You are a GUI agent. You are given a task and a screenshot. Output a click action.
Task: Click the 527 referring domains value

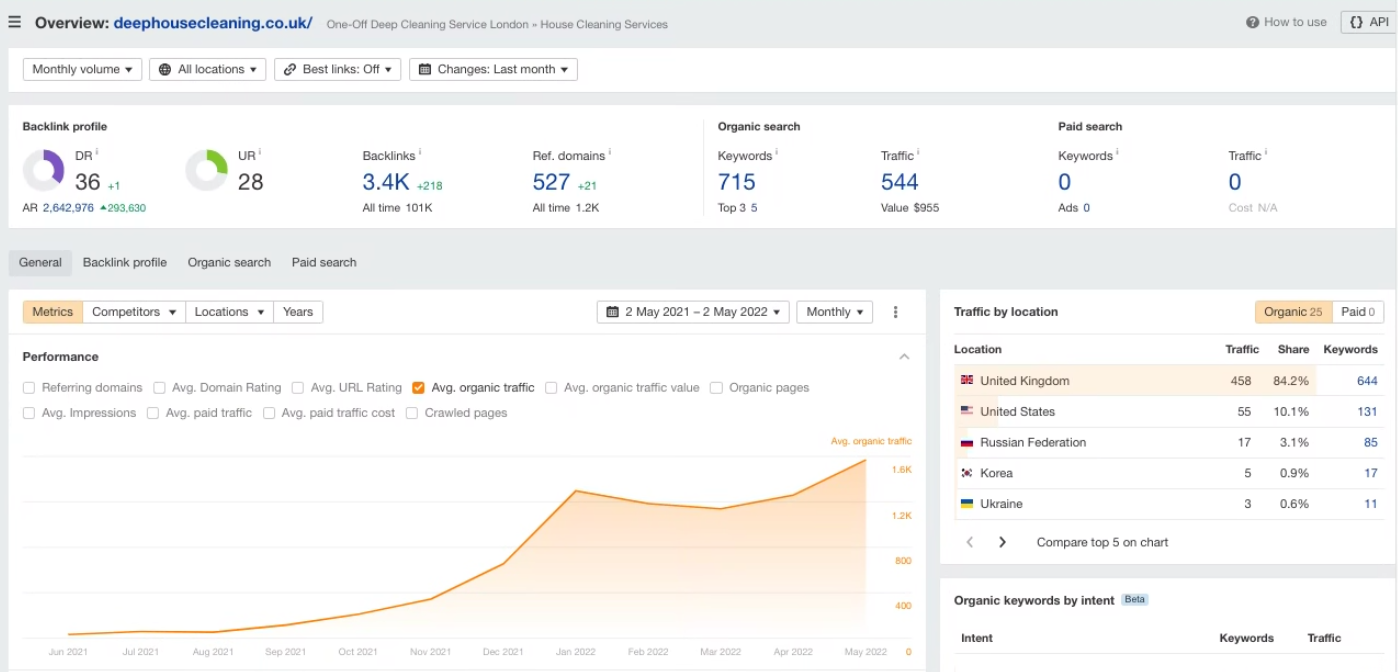pos(551,182)
